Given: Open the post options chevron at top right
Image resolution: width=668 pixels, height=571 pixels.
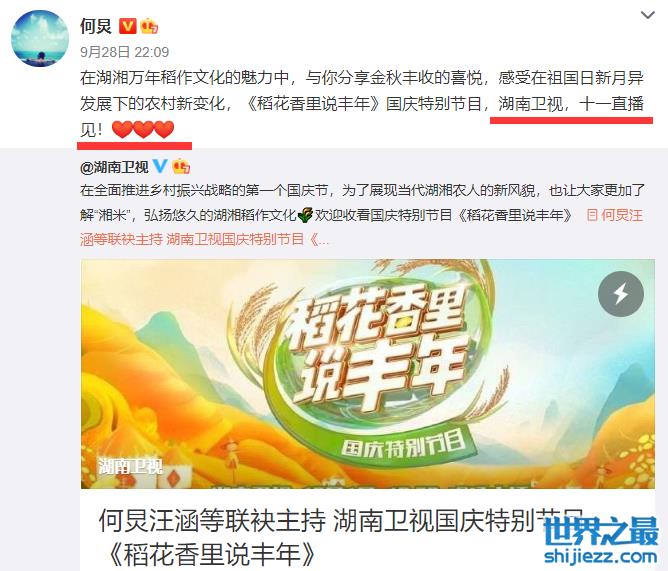Looking at the screenshot, I should tap(648, 15).
